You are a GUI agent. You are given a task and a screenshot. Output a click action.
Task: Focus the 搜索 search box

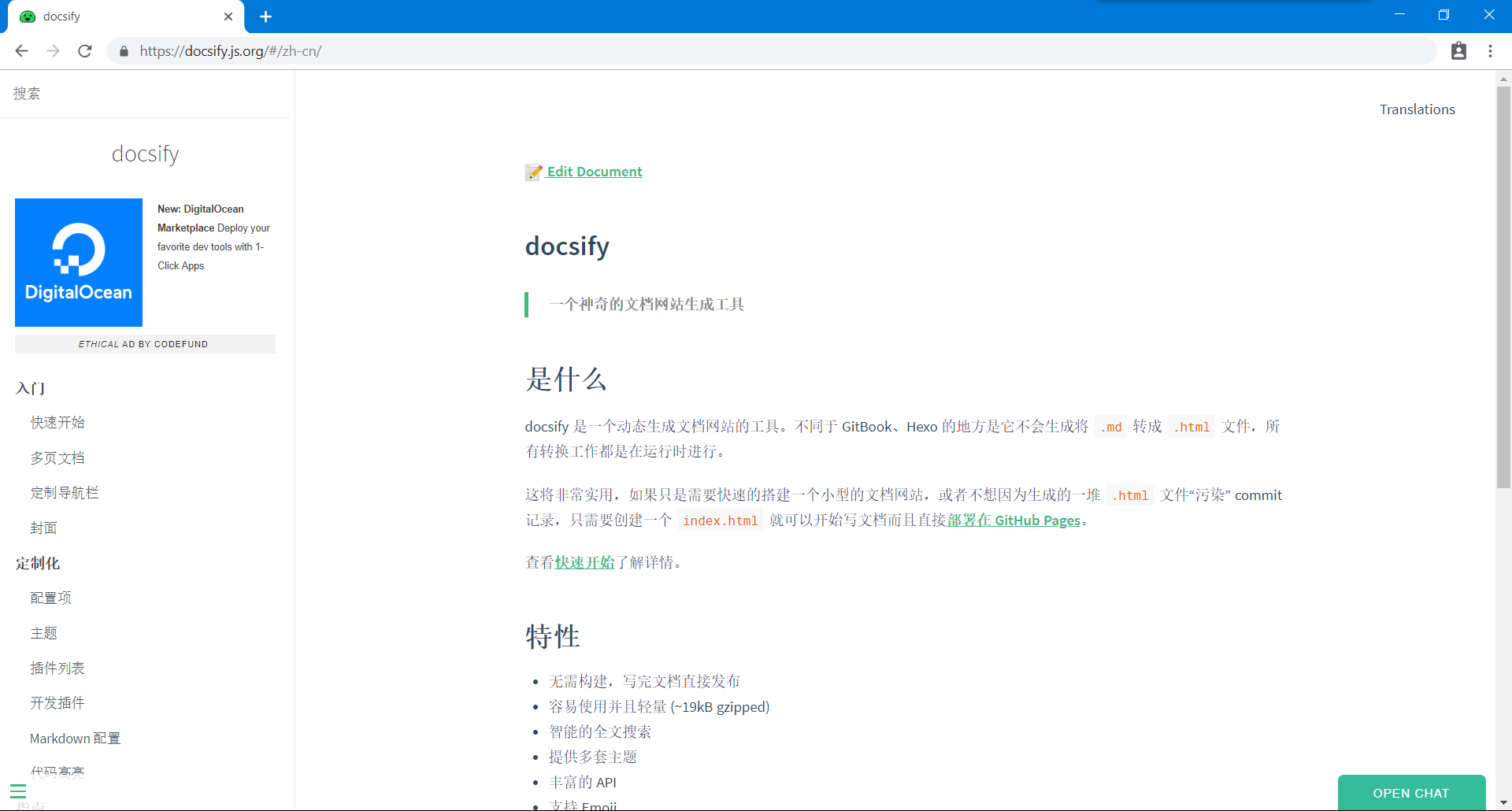(146, 94)
